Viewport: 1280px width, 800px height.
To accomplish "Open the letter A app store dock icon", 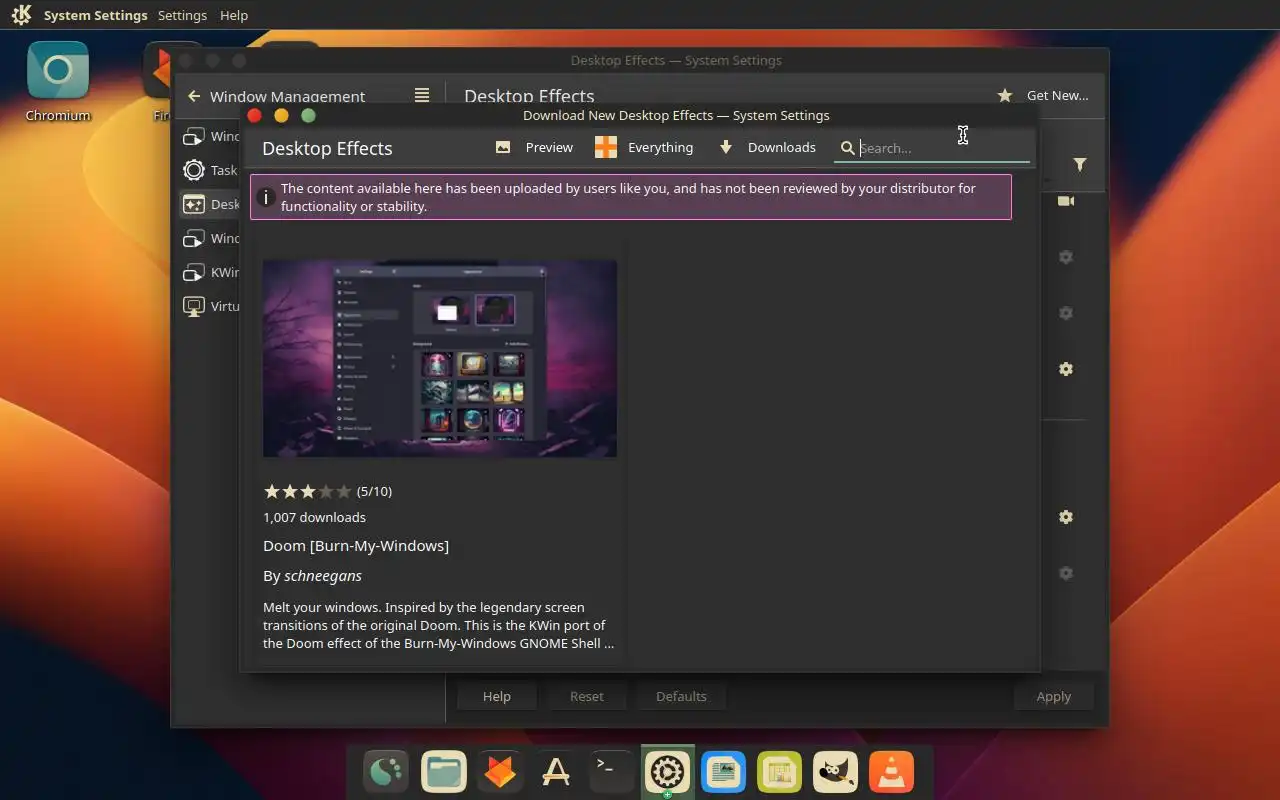I will click(x=555, y=773).
